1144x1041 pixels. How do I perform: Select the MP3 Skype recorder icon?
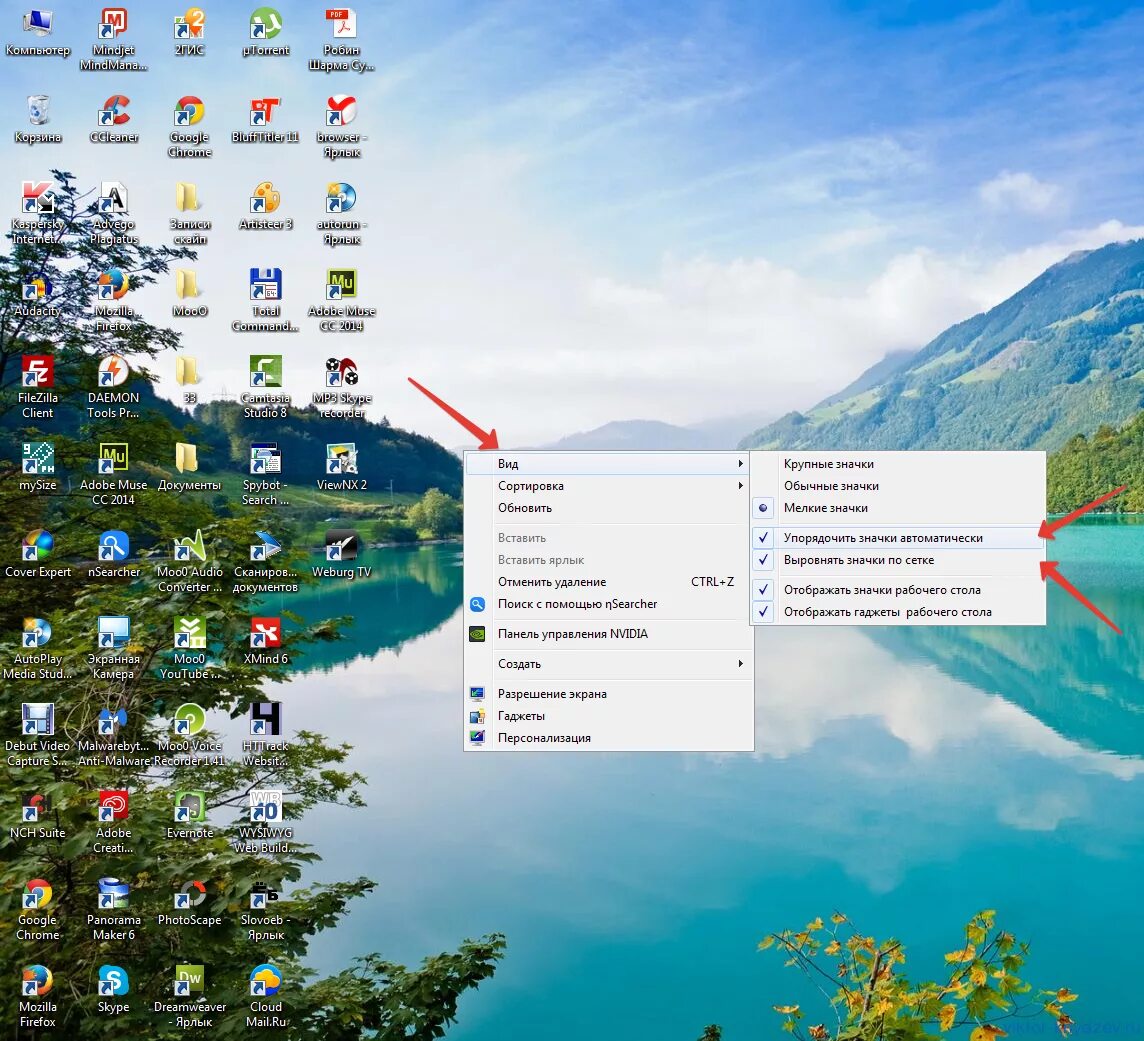[x=341, y=387]
